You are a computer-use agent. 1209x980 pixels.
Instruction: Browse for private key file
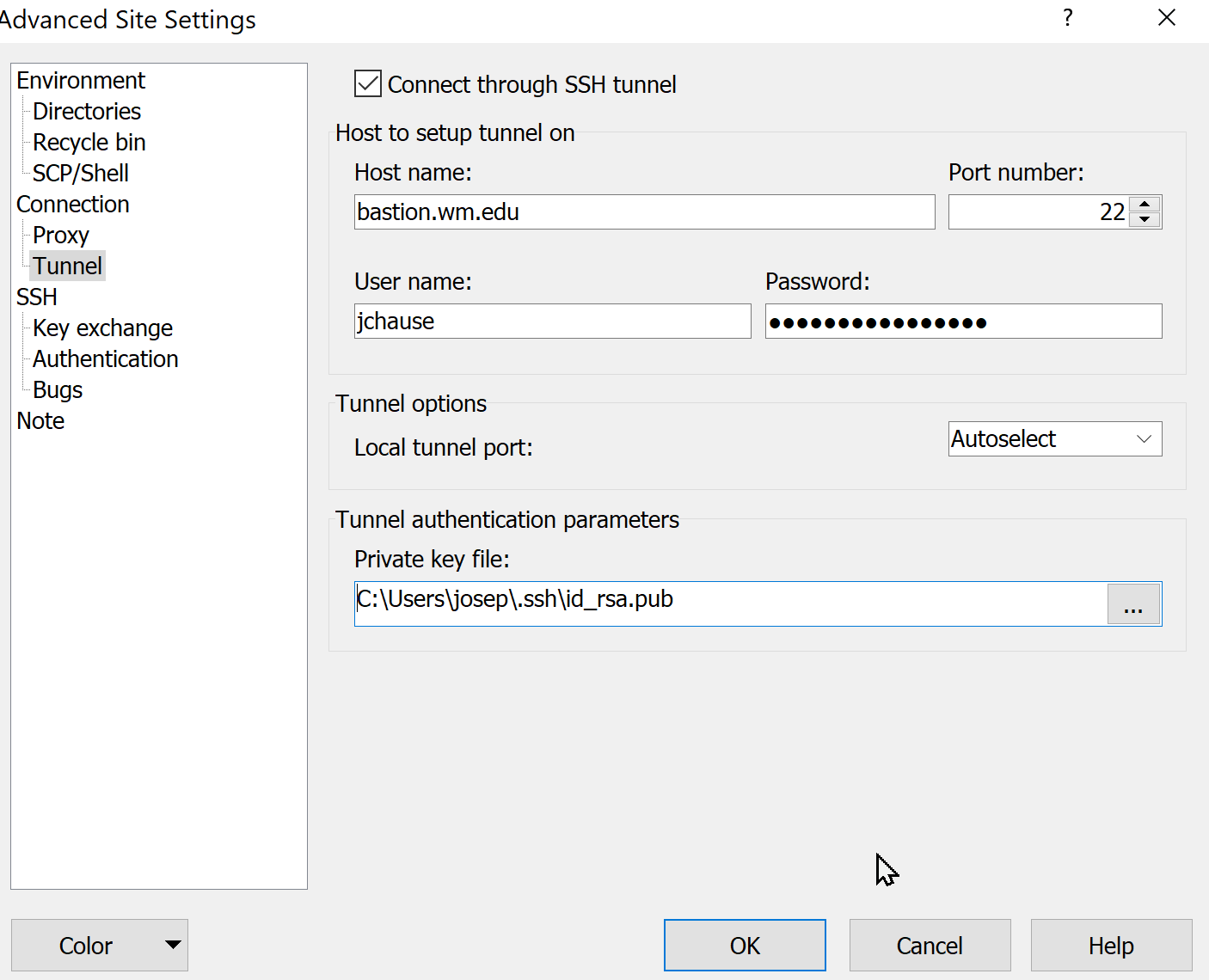pos(1133,604)
